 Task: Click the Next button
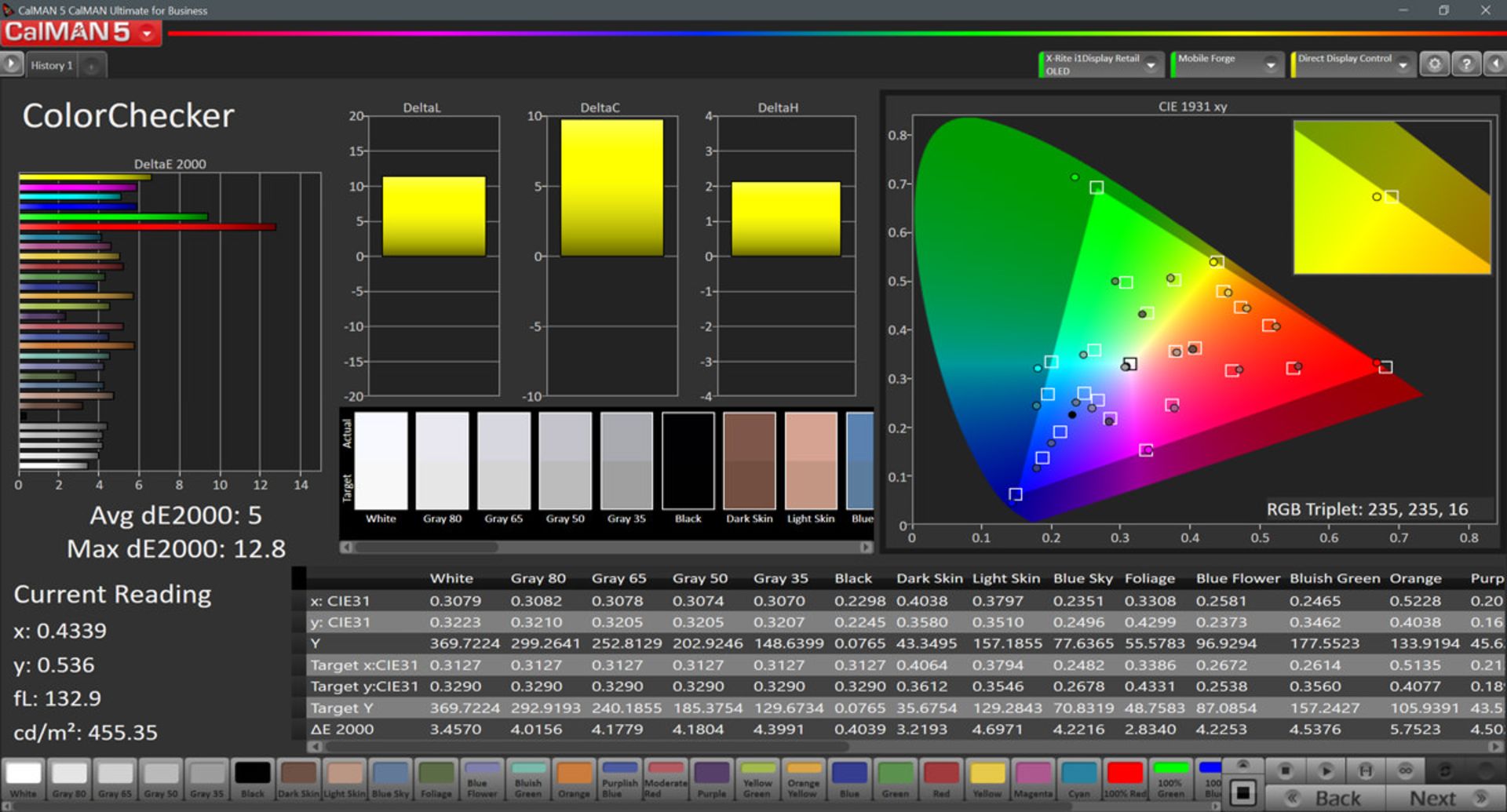click(1433, 798)
